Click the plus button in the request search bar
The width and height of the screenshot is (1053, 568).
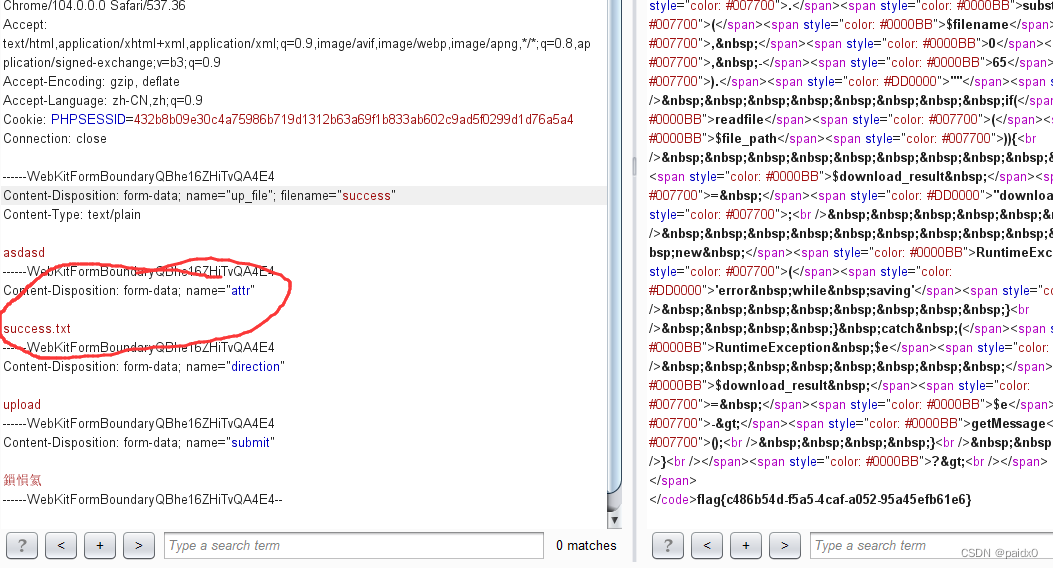(100, 545)
